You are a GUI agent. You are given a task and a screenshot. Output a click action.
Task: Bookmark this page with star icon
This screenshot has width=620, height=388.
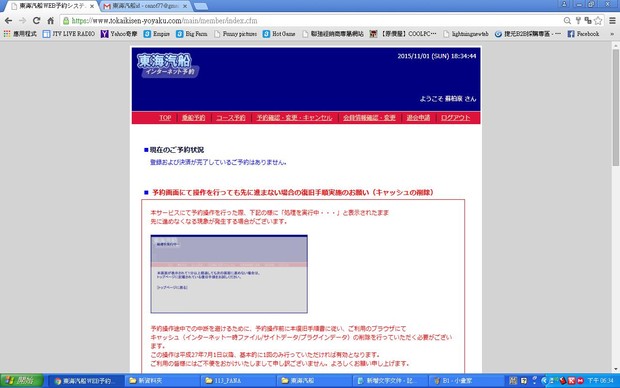598,21
